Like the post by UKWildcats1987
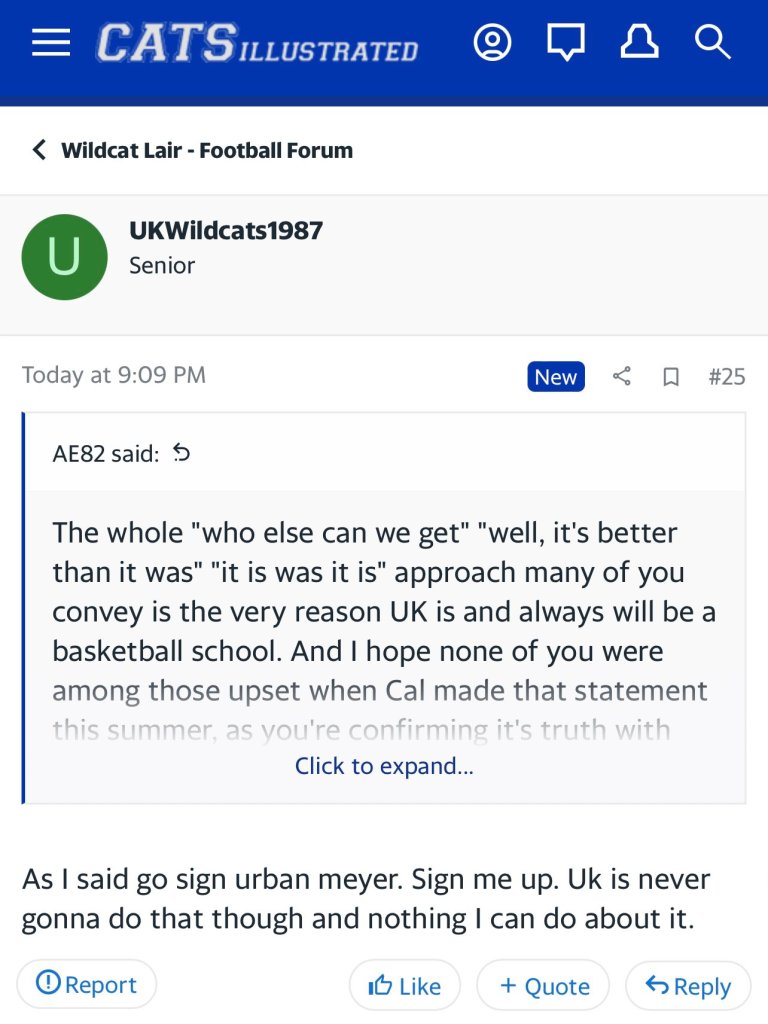 tap(405, 985)
